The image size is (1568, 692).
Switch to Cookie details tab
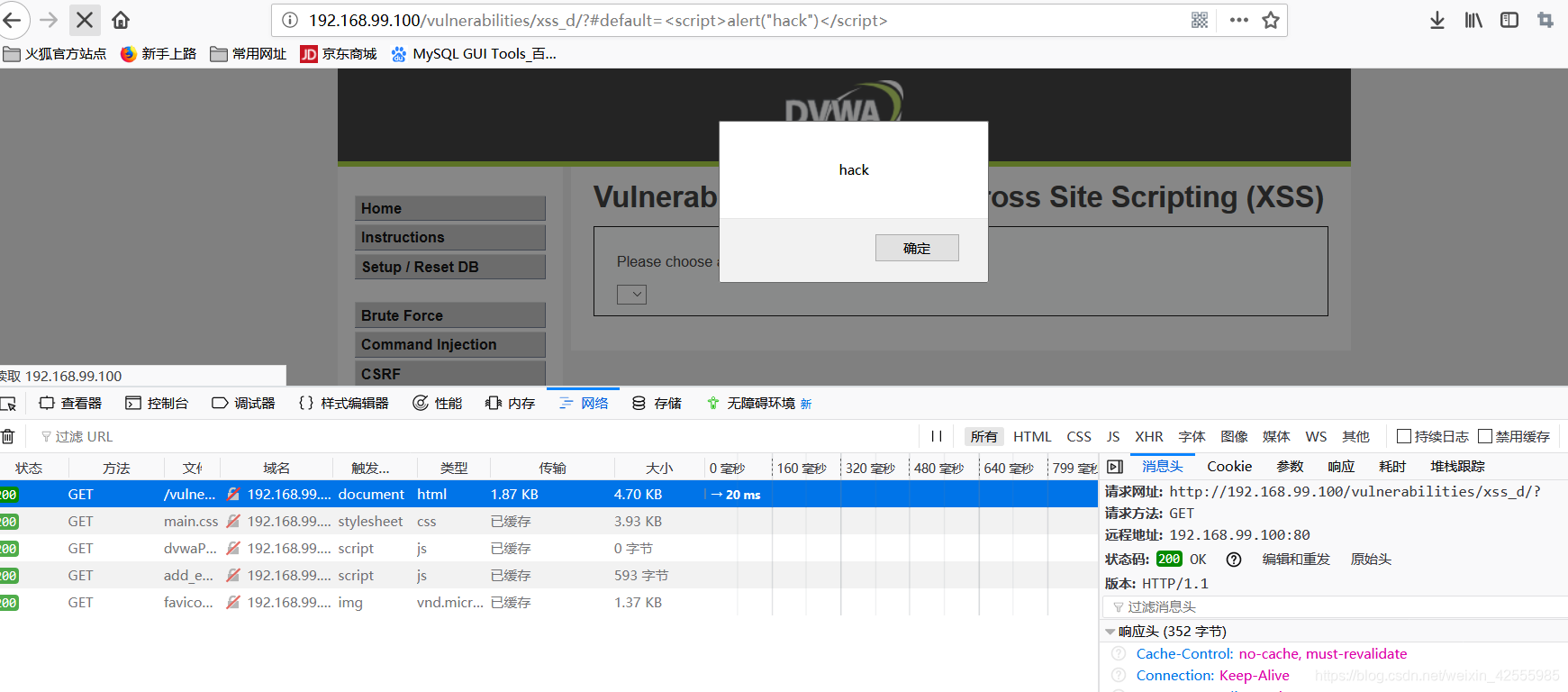coord(1229,466)
